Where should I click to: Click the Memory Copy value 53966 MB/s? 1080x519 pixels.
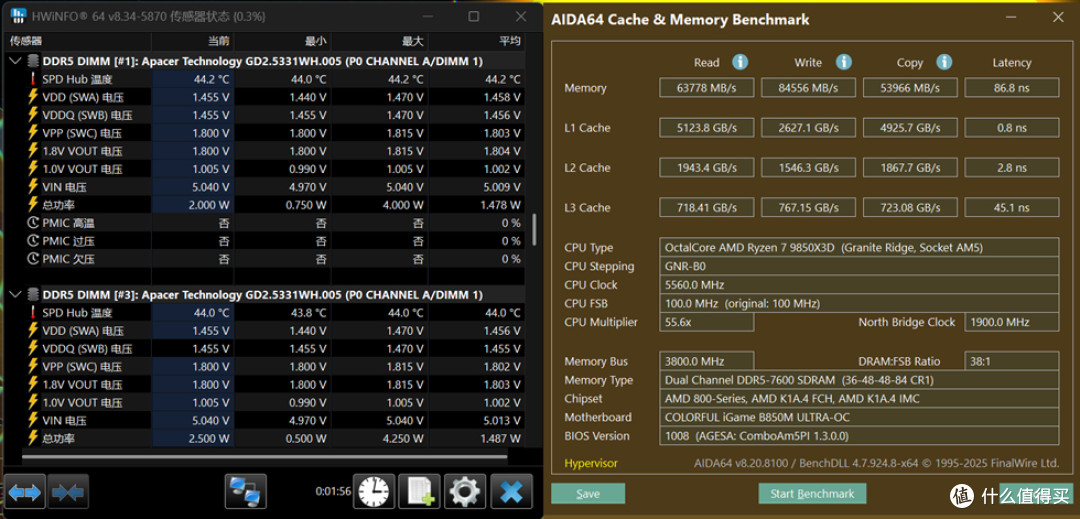[x=909, y=87]
